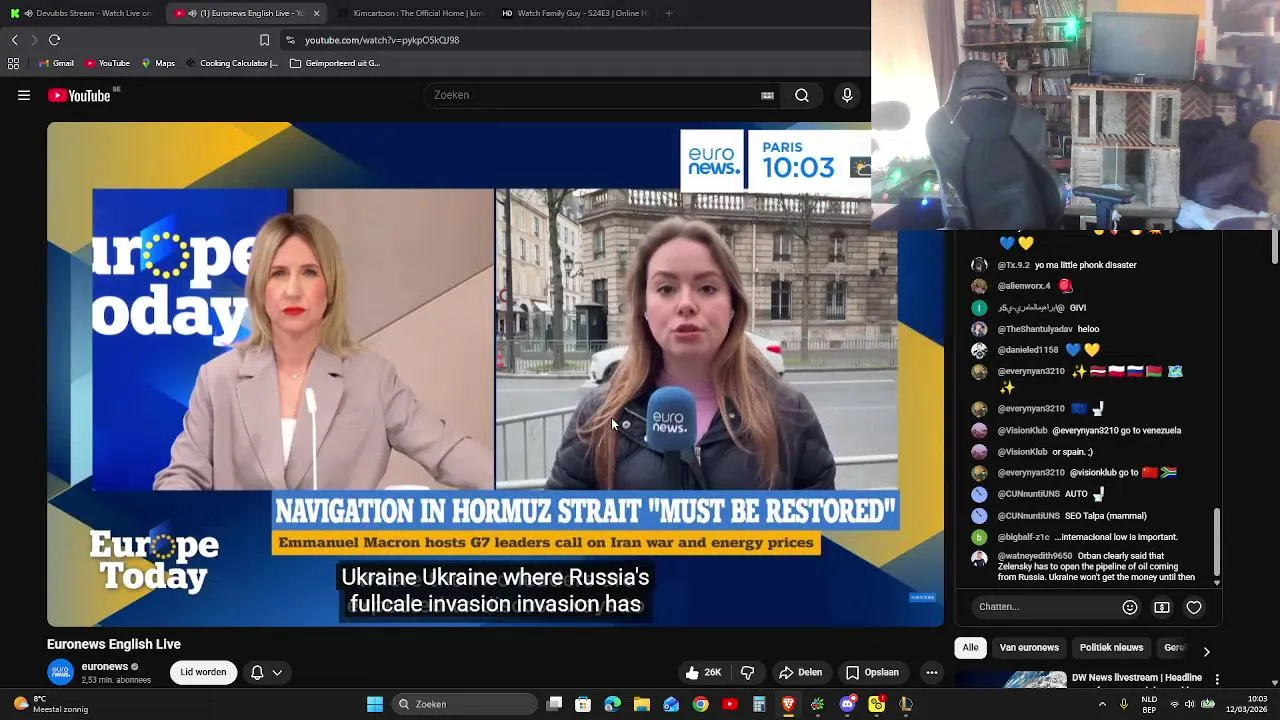Image resolution: width=1280 pixels, height=720 pixels.
Task: Show next filter chips with right arrow
Action: (x=1206, y=651)
